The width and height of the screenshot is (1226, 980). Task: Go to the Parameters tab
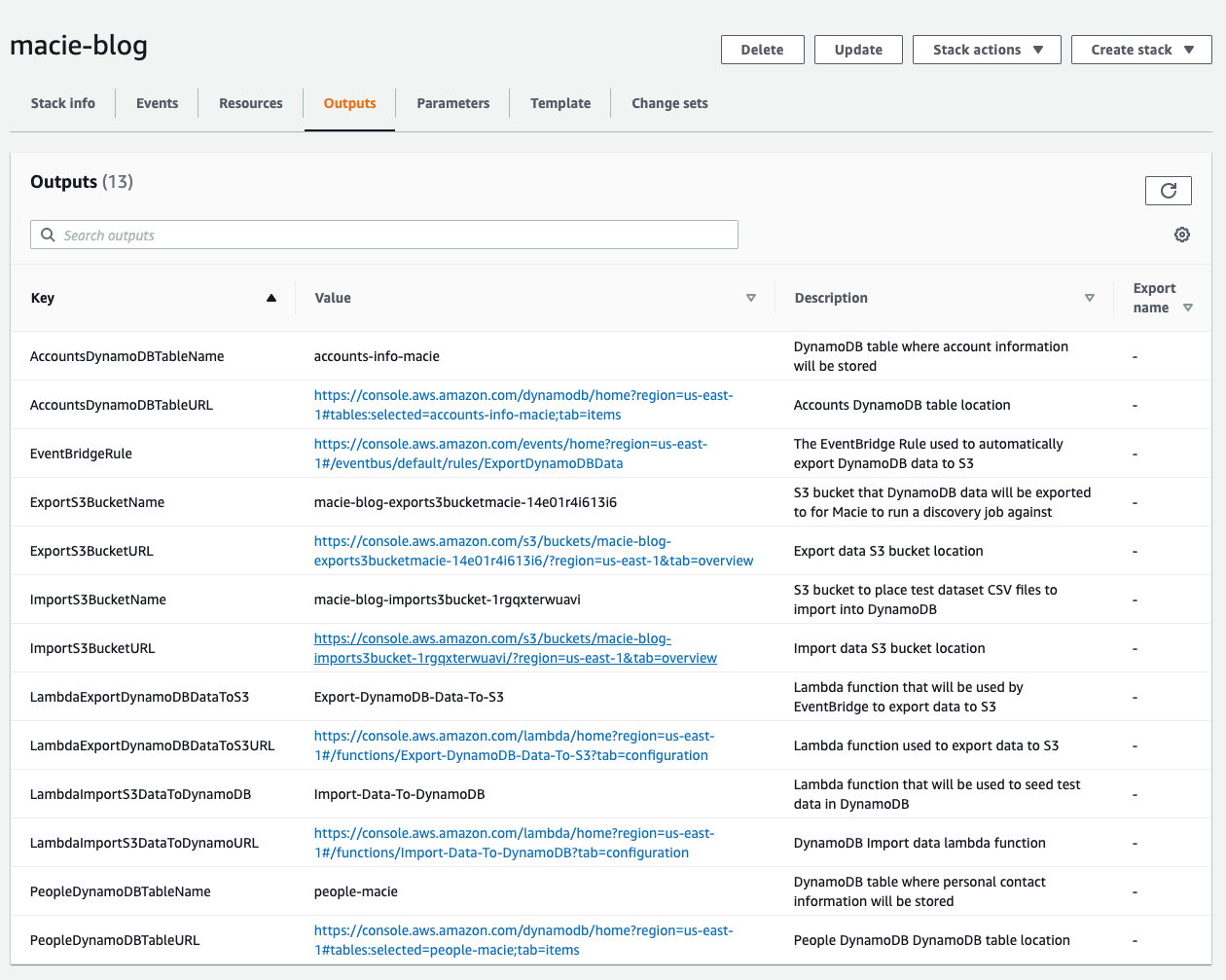coord(453,103)
